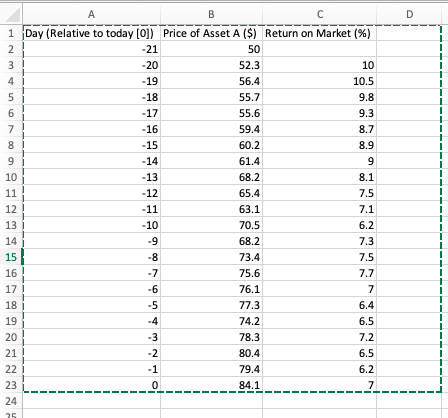Select column B header

click(211, 14)
